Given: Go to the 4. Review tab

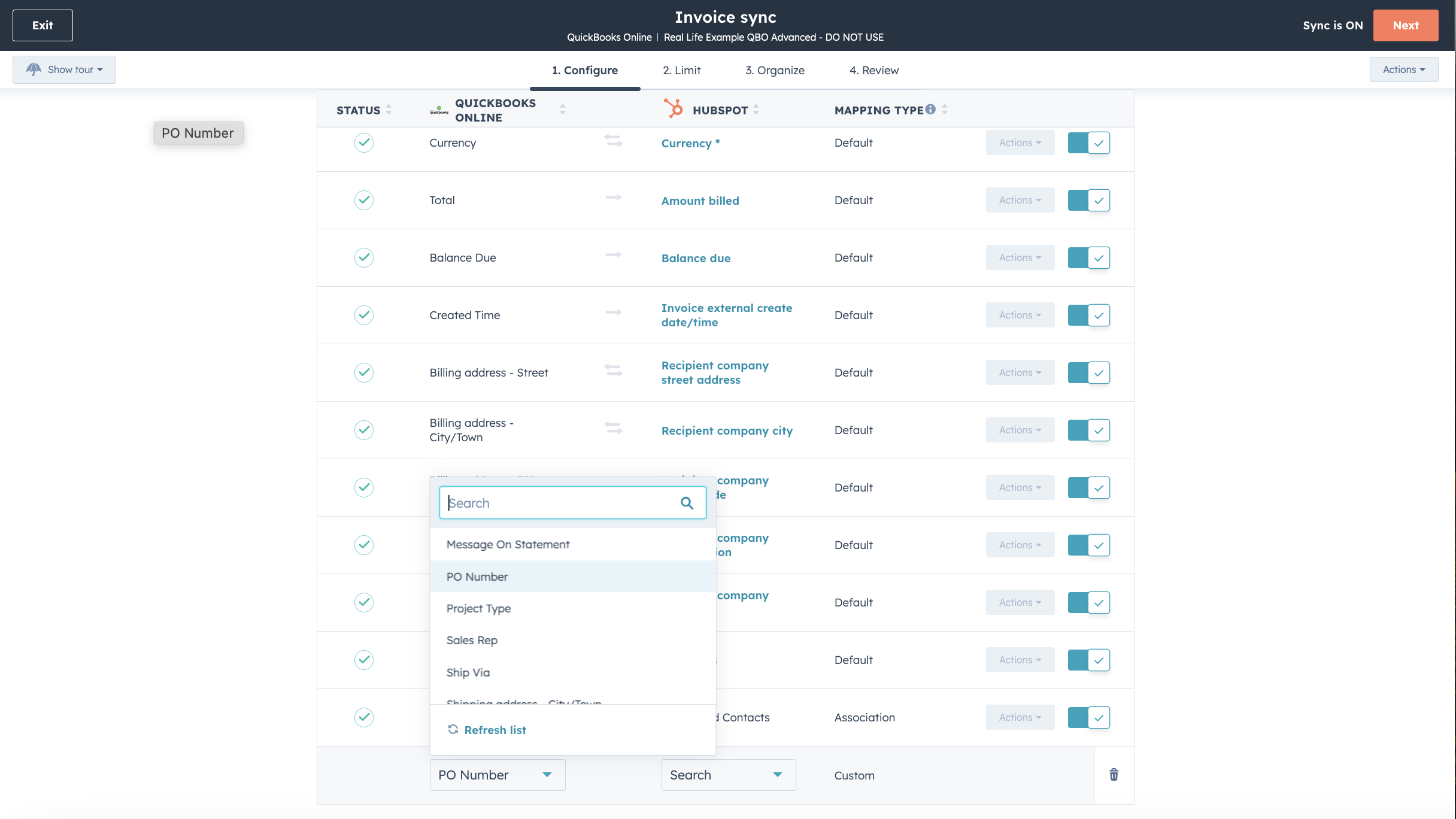Looking at the screenshot, I should click(874, 70).
